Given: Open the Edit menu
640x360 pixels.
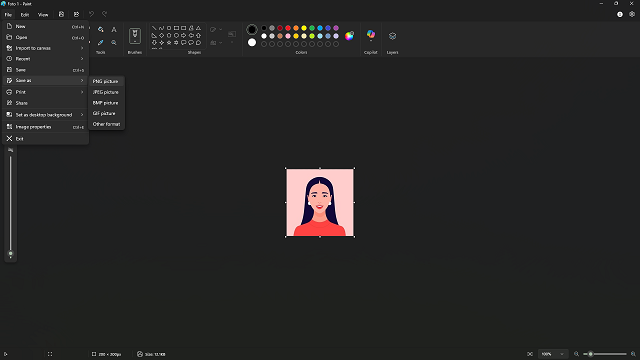Looking at the screenshot, I should [25, 15].
